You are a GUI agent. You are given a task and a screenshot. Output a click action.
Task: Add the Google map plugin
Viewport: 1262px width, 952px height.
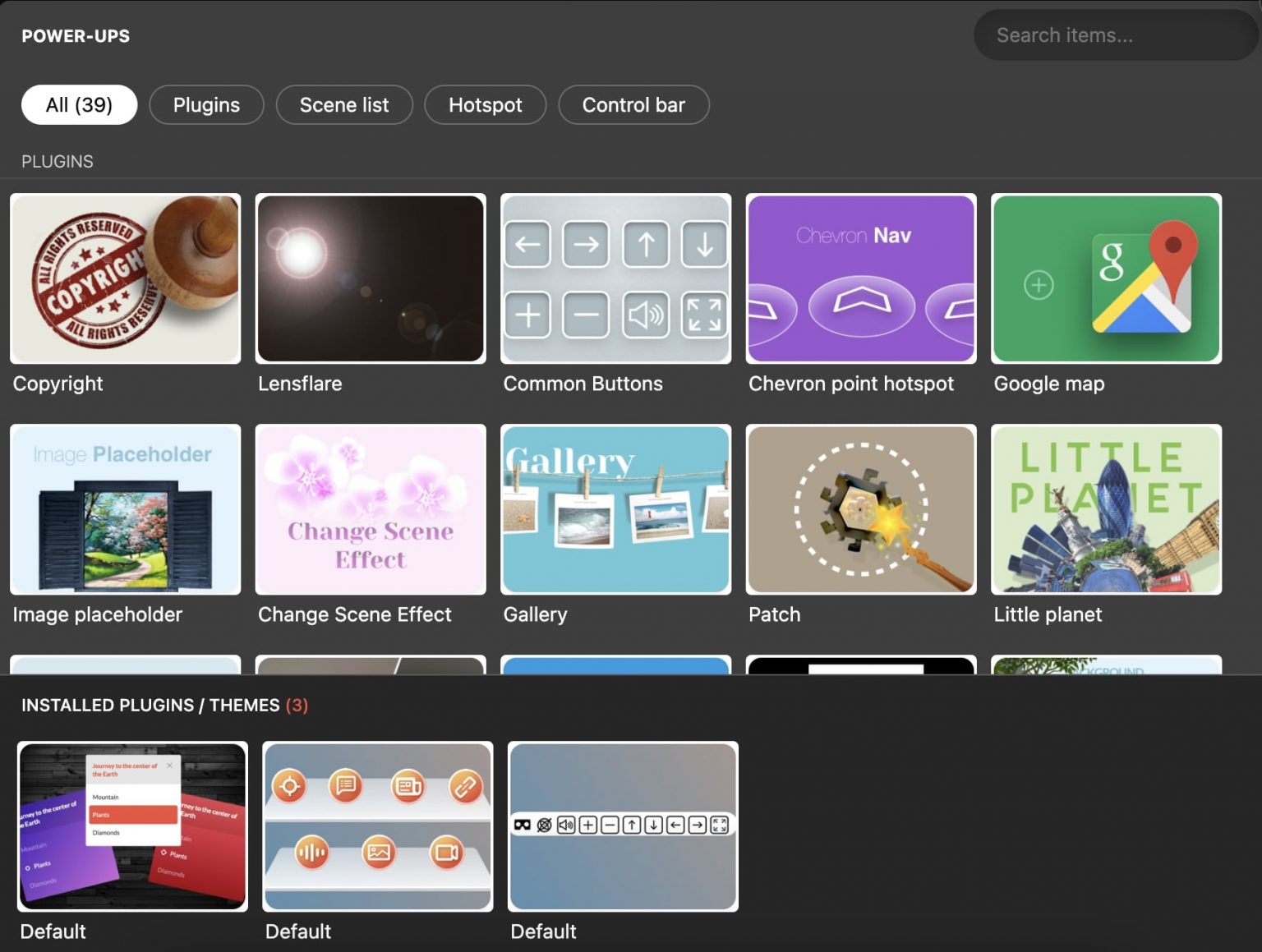pyautogui.click(x=1106, y=278)
